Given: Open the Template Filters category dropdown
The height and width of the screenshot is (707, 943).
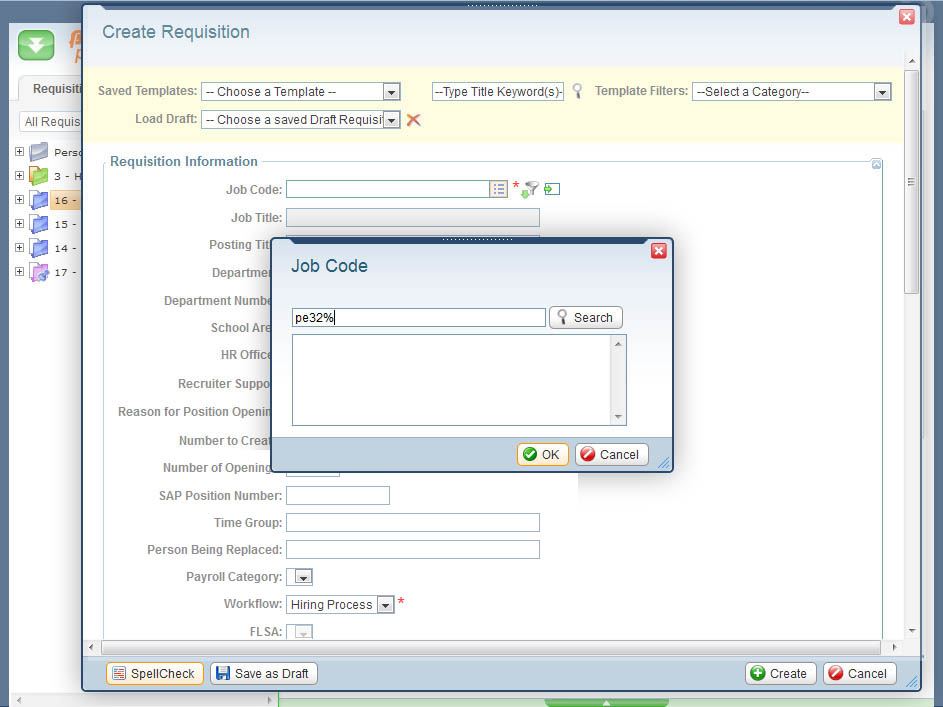Looking at the screenshot, I should [881, 92].
